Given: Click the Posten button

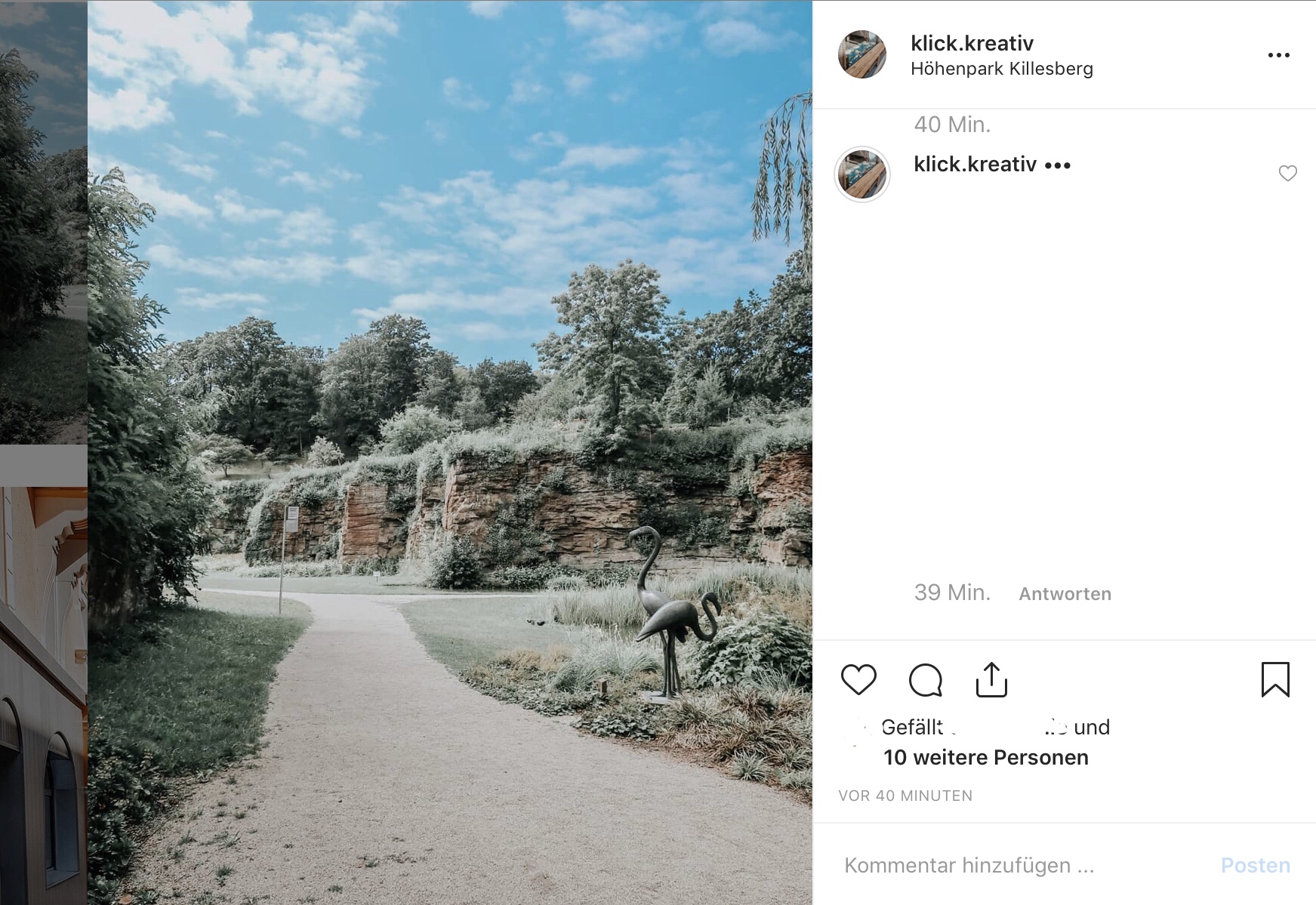Looking at the screenshot, I should coord(1255,865).
